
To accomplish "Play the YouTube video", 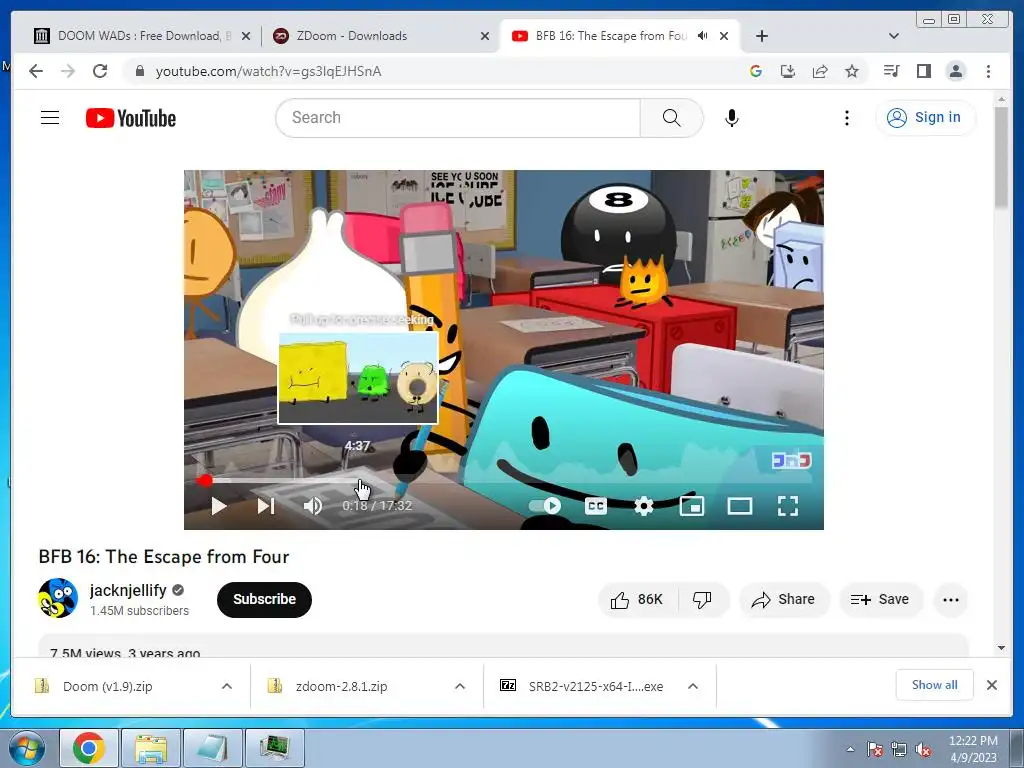I will [x=219, y=506].
